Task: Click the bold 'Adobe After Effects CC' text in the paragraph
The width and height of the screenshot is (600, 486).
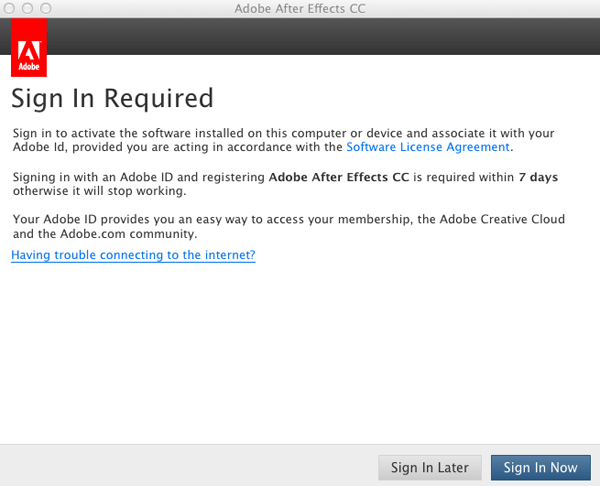Action: tap(339, 177)
